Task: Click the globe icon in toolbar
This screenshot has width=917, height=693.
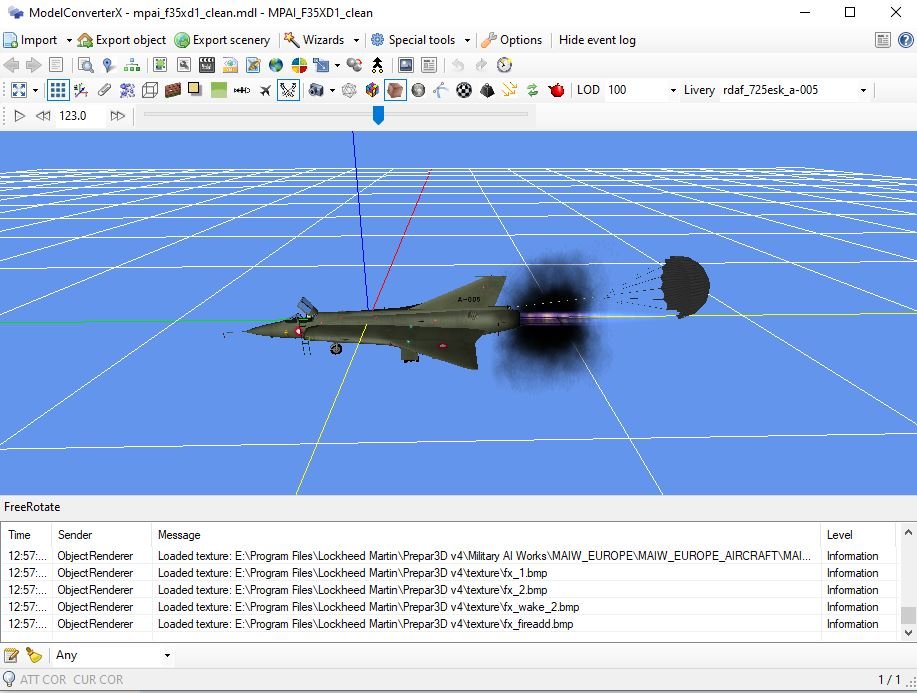Action: pos(276,65)
